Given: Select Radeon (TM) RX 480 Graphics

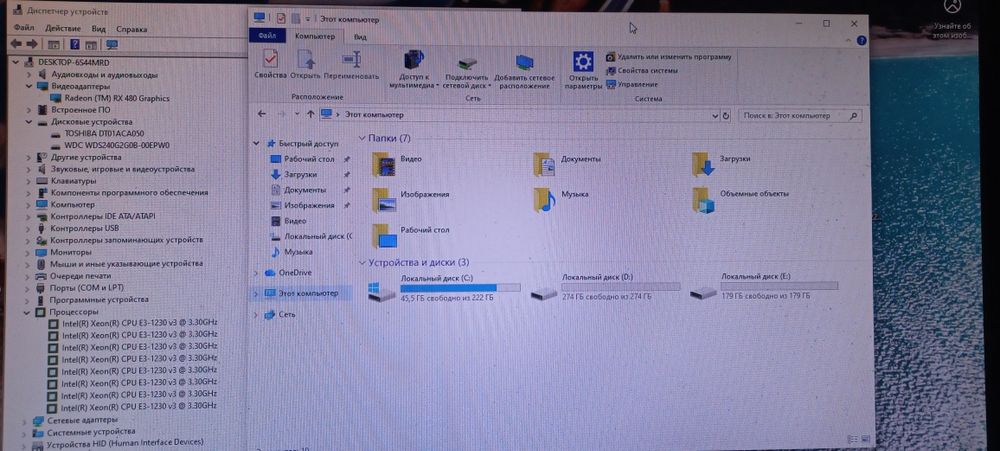Looking at the screenshot, I should (110, 98).
